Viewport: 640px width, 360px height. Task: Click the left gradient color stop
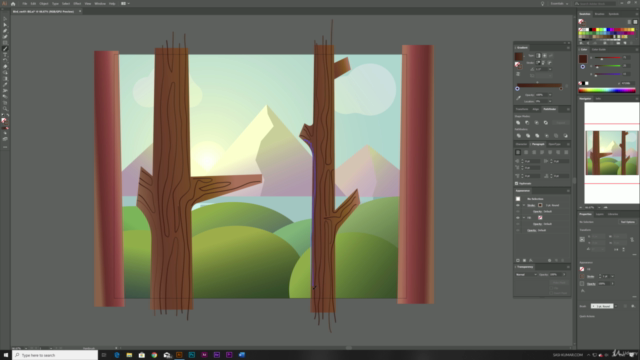(518, 89)
